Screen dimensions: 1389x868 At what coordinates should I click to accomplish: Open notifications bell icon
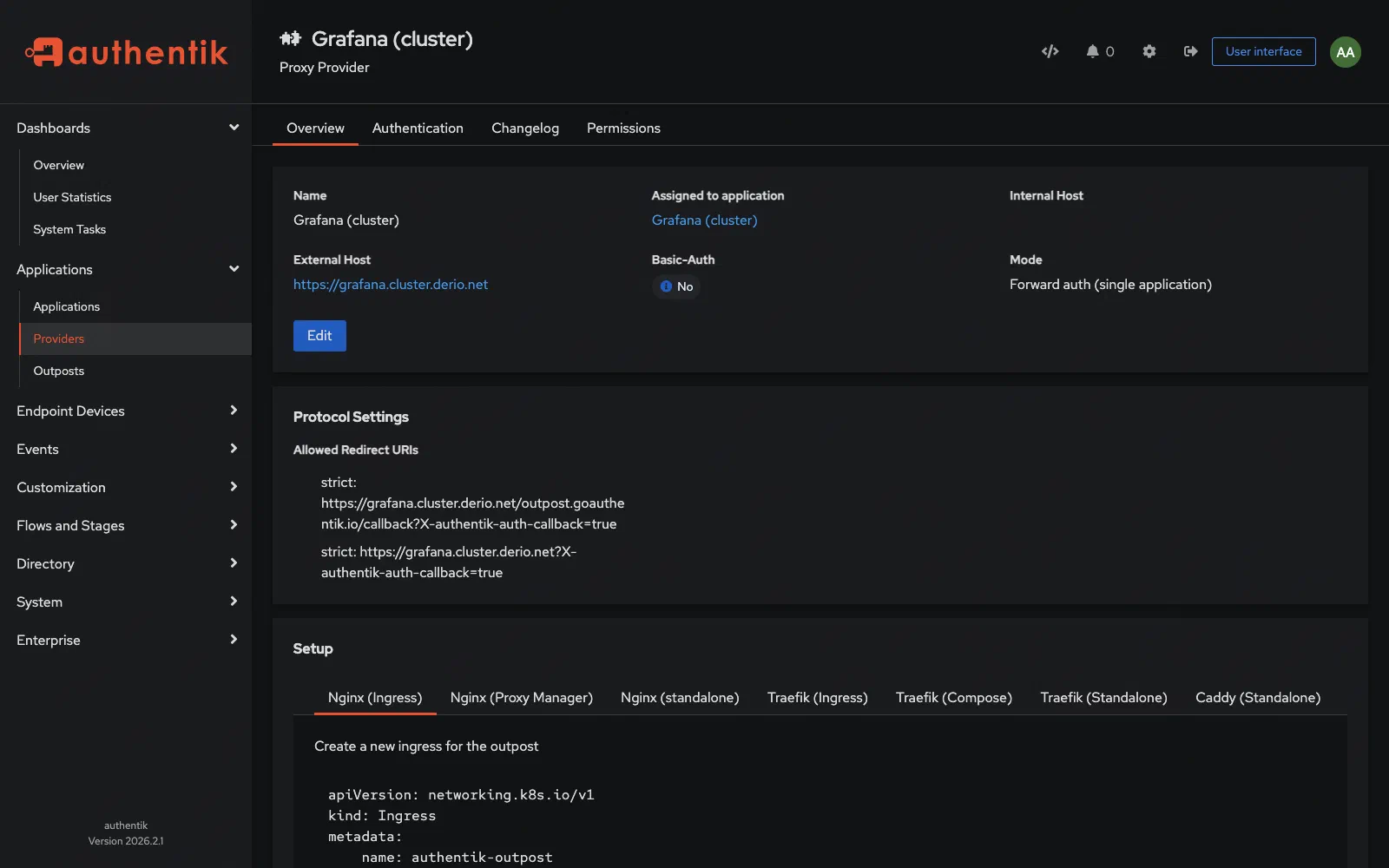tap(1092, 51)
